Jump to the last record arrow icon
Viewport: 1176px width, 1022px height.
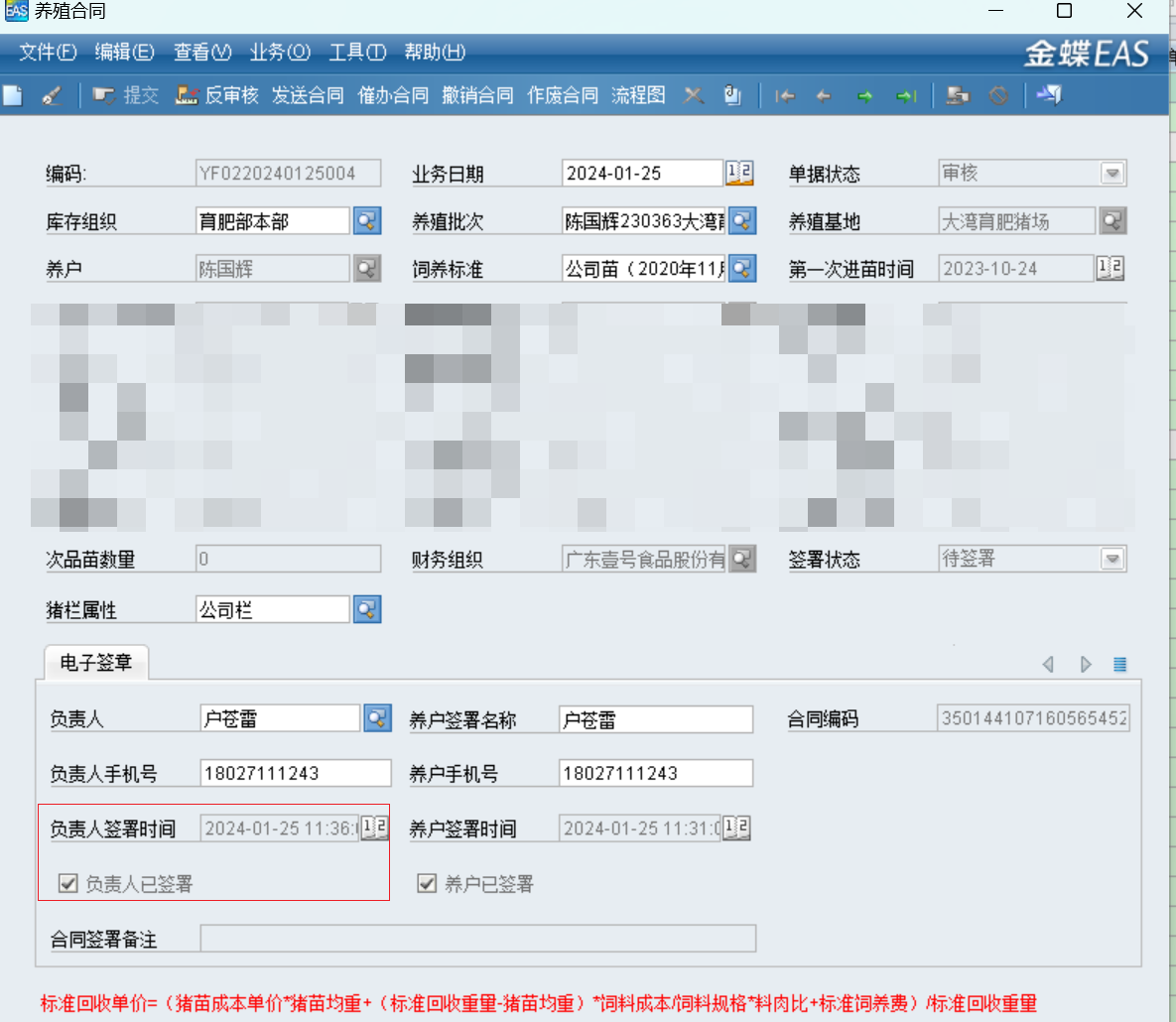pos(905,96)
